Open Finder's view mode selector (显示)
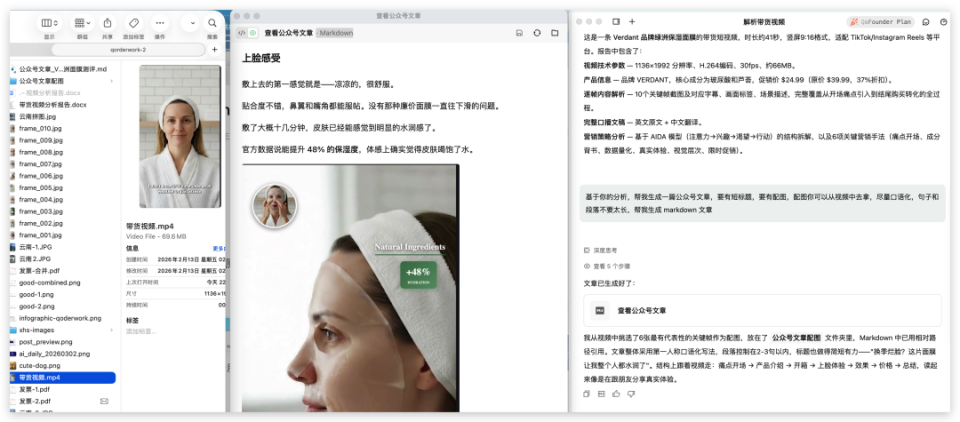This screenshot has width=960, height=422. point(50,23)
